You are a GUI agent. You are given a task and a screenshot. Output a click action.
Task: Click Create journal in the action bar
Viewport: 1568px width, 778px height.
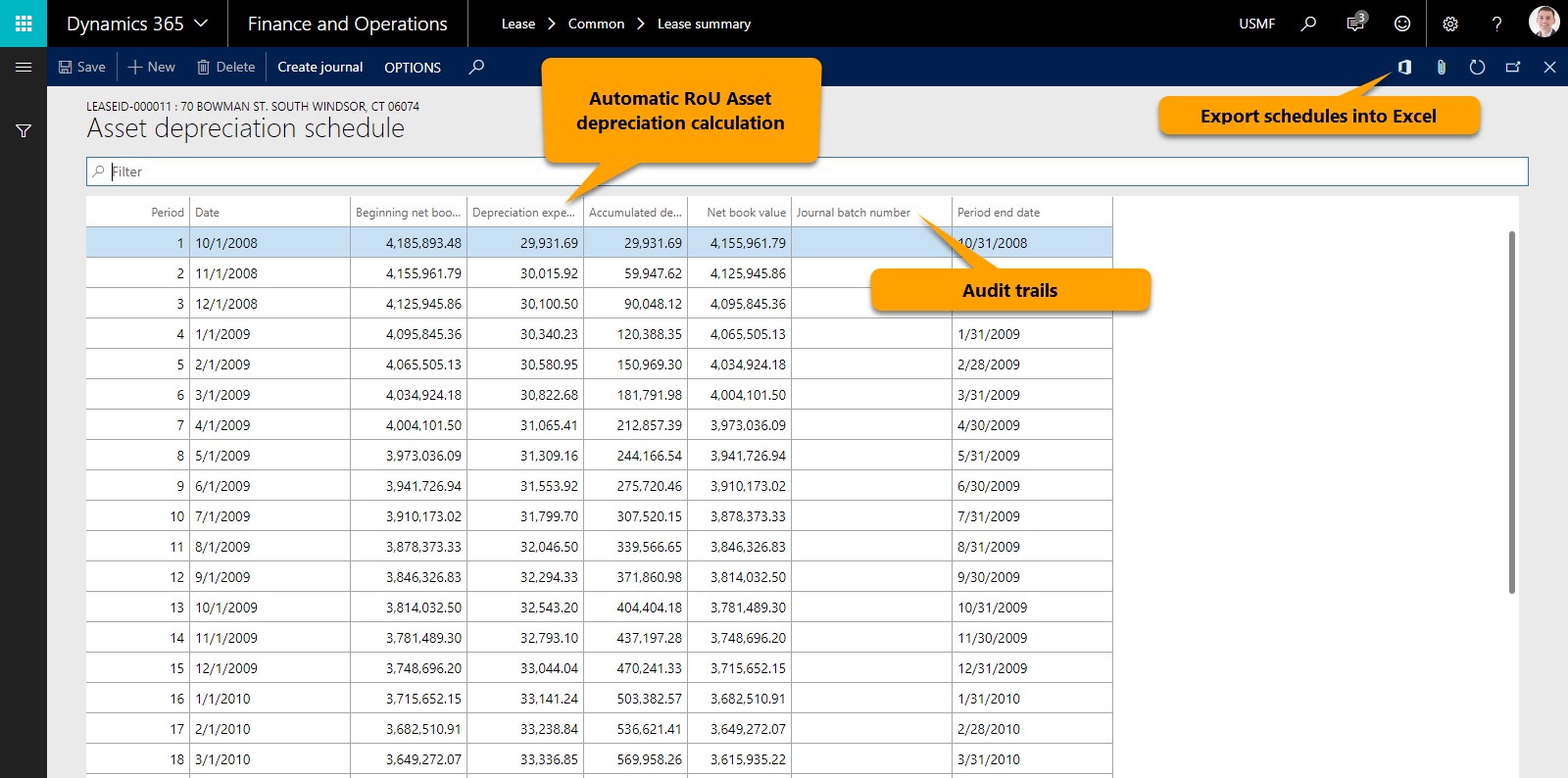[x=320, y=67]
